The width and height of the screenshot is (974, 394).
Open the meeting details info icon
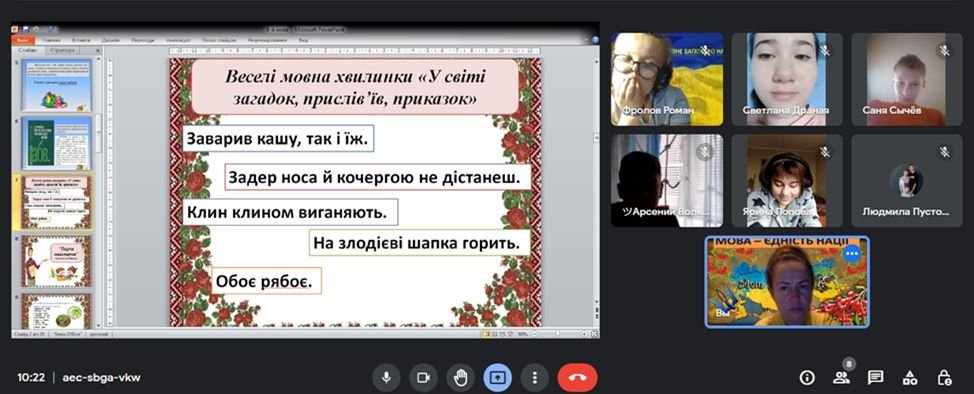(807, 377)
